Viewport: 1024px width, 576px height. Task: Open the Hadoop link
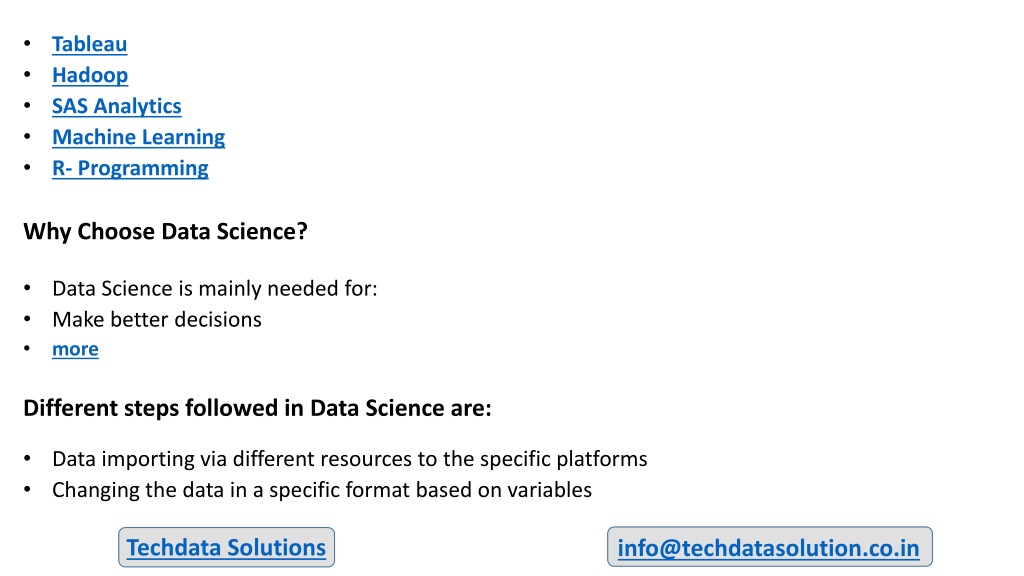pyautogui.click(x=90, y=75)
